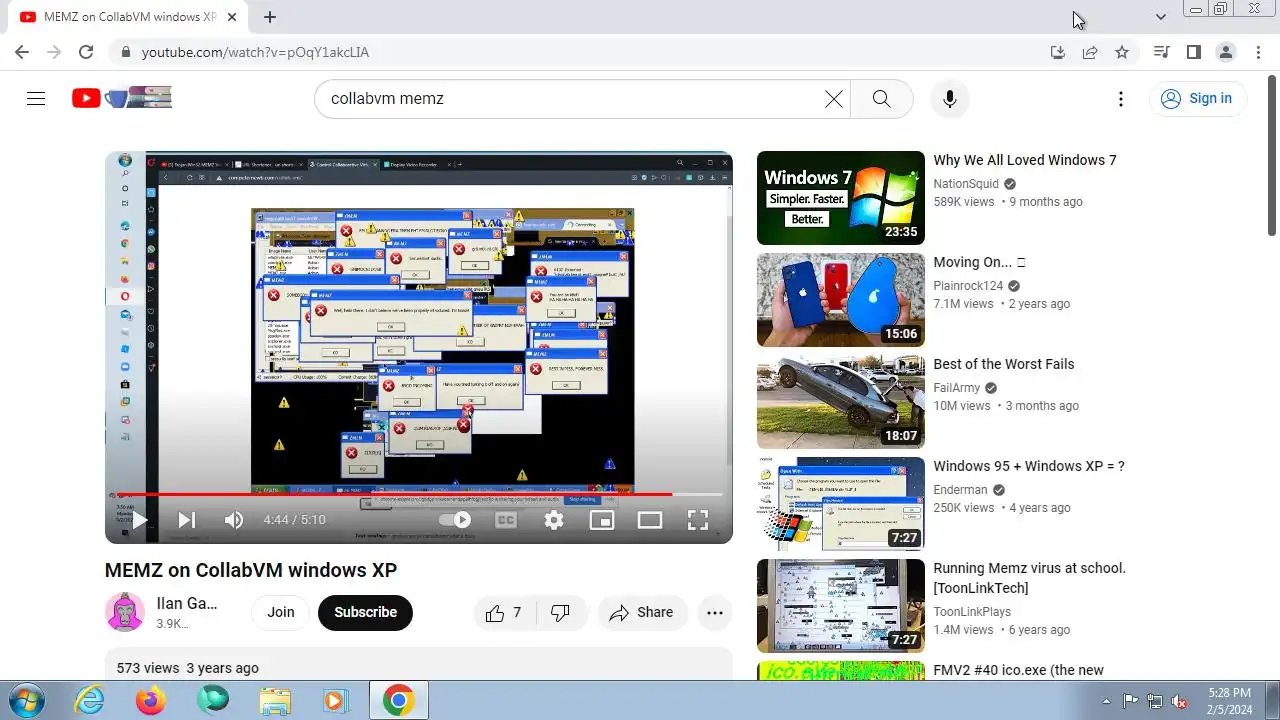Open YouTube settings three-dot menu

coord(1121,99)
